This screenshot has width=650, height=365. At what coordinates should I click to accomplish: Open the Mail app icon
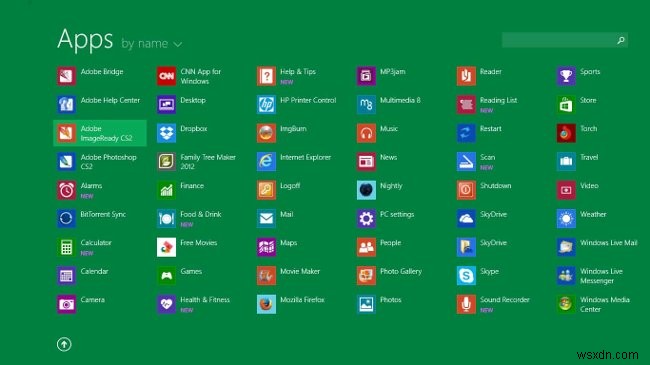click(x=266, y=219)
